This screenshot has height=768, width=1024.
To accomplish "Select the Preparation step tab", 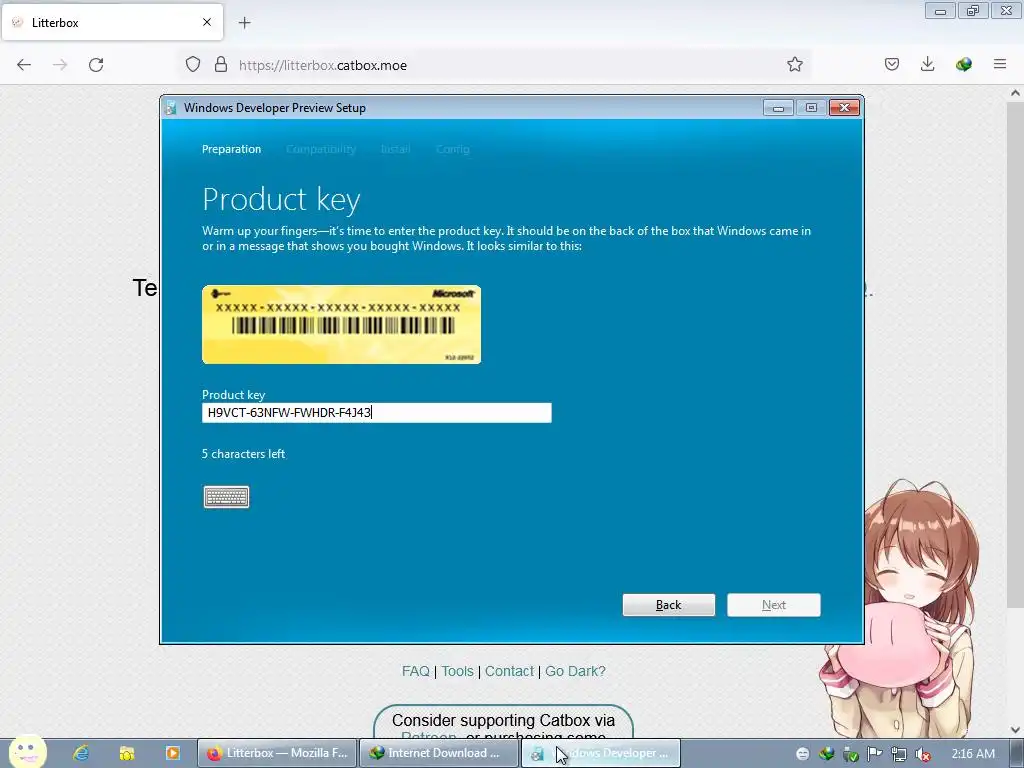I will pyautogui.click(x=231, y=149).
